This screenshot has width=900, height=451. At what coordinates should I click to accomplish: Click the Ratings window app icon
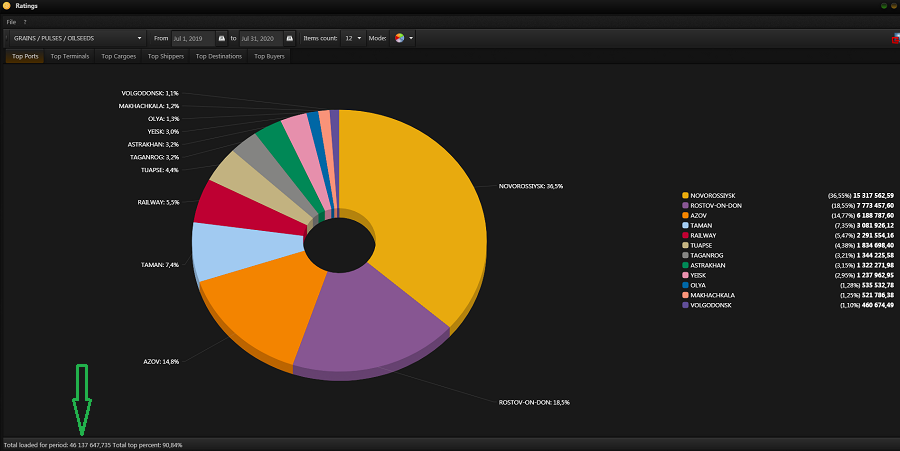tap(7, 6)
